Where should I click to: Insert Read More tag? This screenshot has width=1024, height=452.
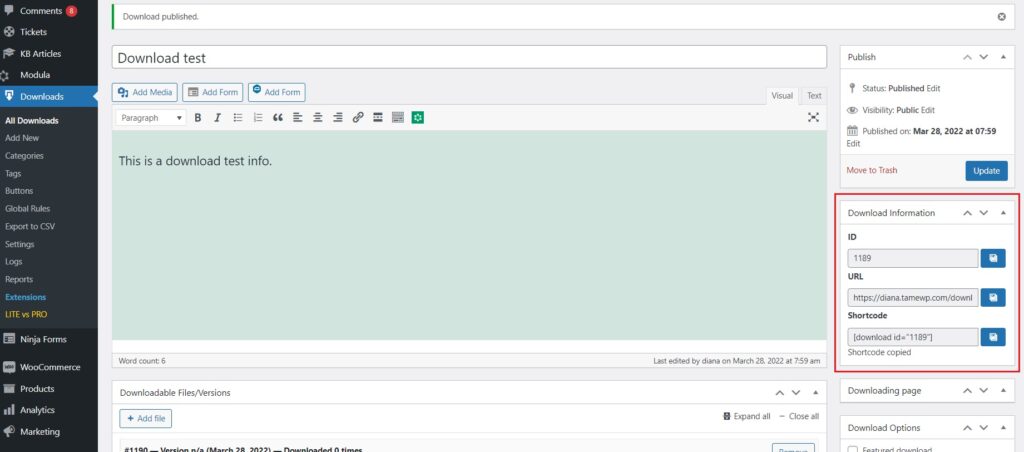click(377, 118)
